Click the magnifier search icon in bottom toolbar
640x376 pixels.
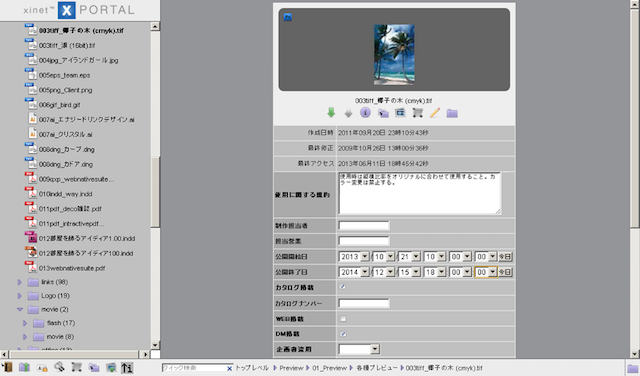tap(59, 367)
